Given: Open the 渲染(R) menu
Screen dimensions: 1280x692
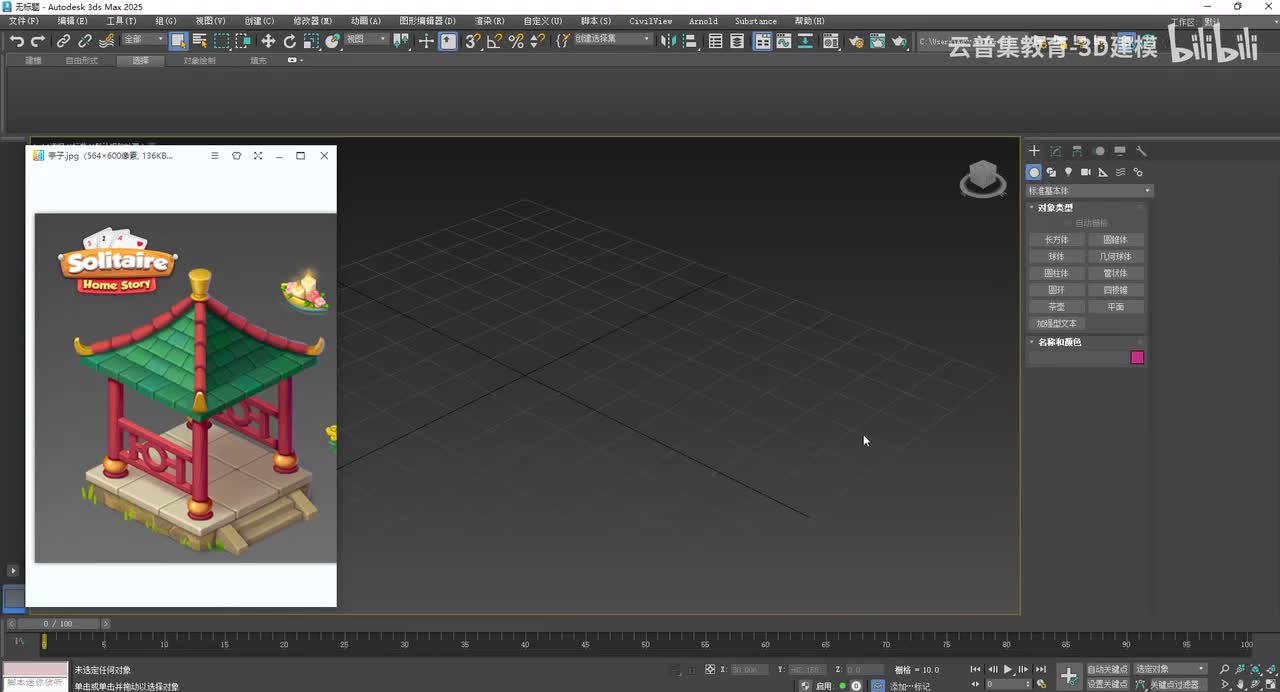Looking at the screenshot, I should [489, 21].
